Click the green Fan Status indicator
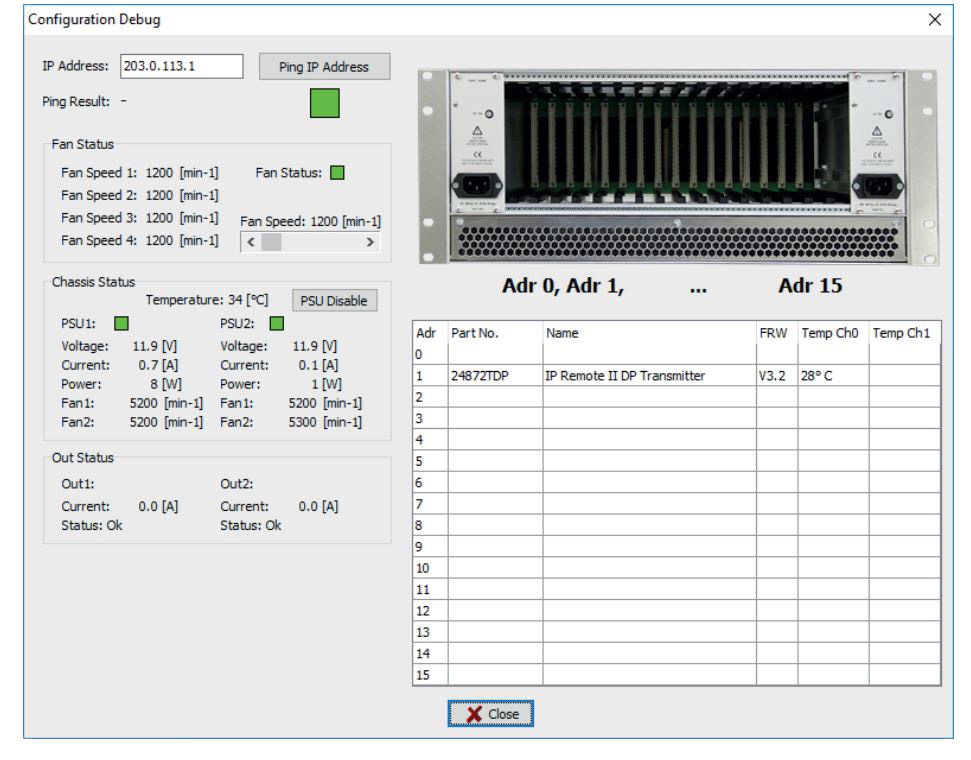971x760 pixels. pyautogui.click(x=338, y=173)
